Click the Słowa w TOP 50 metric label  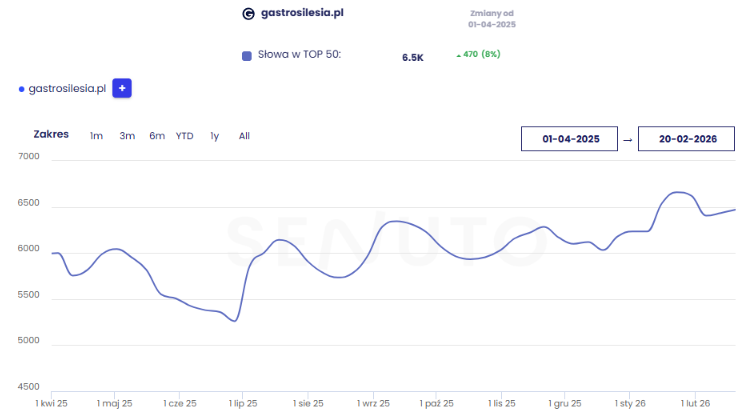(299, 55)
